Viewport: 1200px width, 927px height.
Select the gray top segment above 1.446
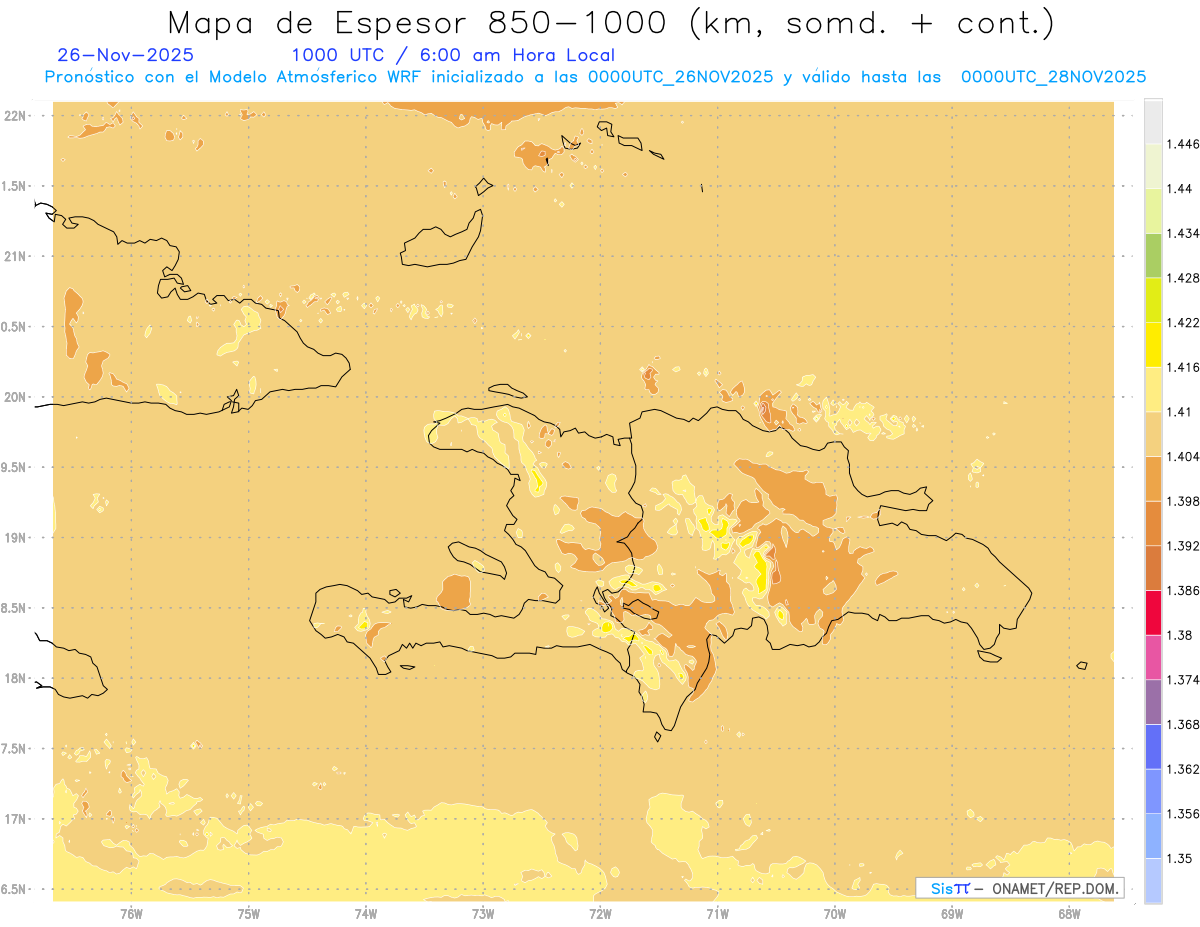[1153, 121]
